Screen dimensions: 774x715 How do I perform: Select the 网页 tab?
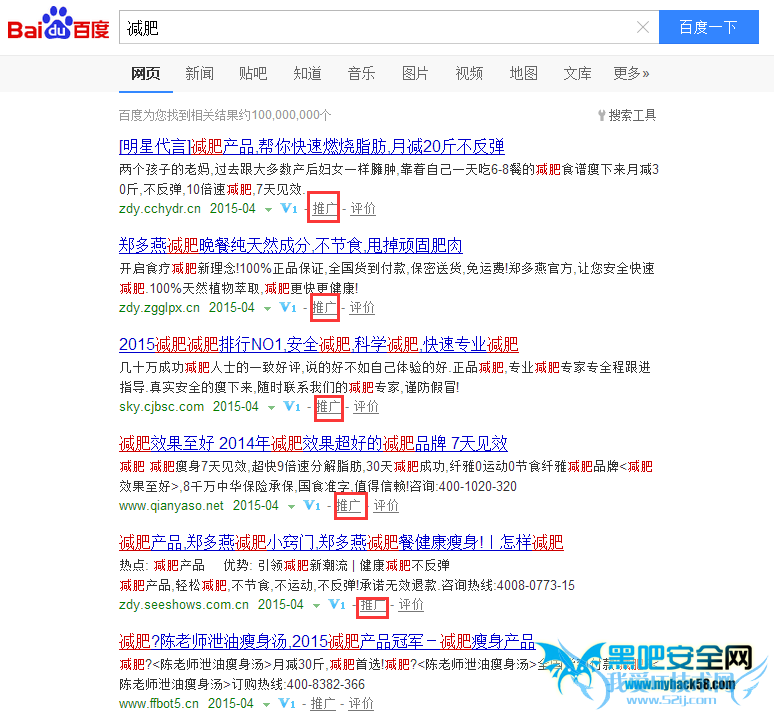(146, 74)
